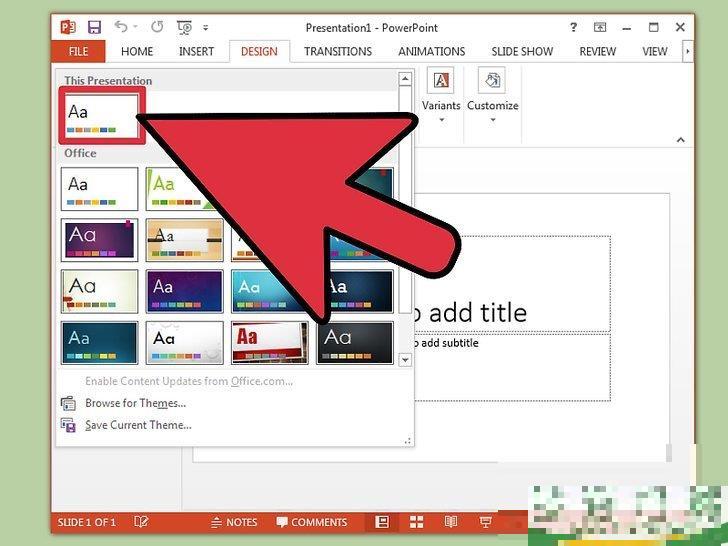Open spell check icon in status bar

(141, 522)
